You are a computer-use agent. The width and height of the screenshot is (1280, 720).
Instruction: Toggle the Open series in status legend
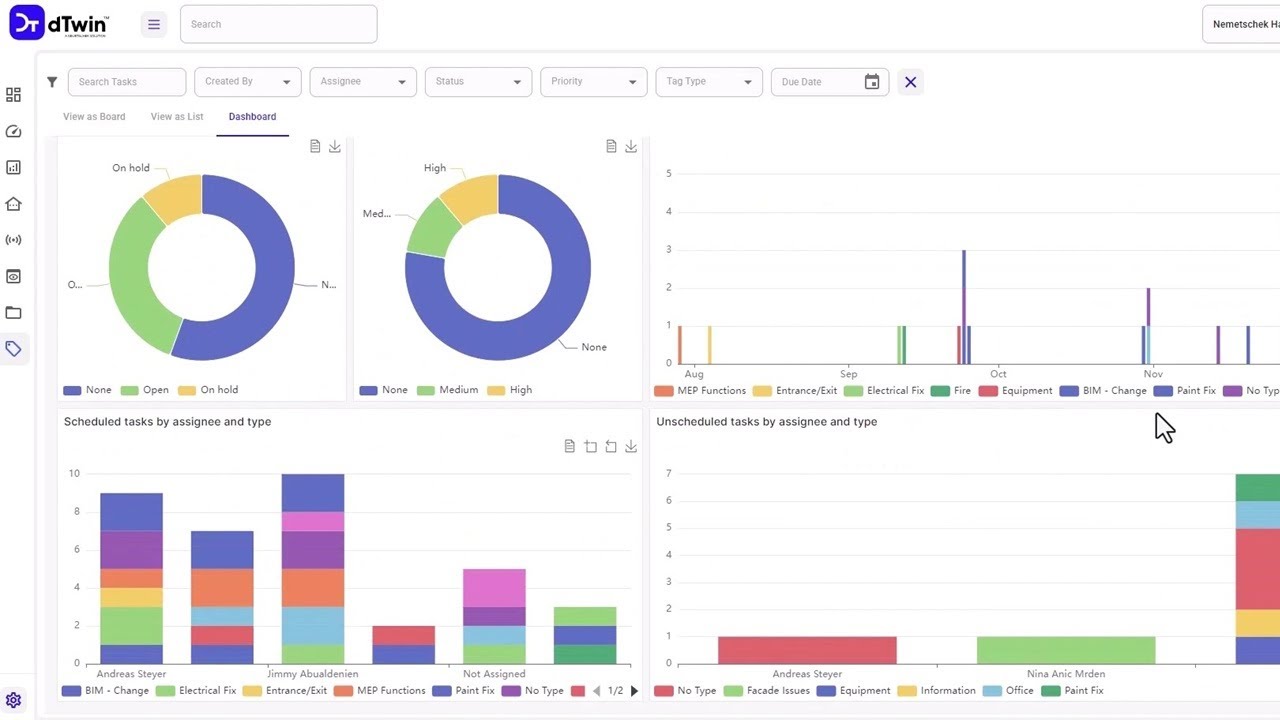145,390
